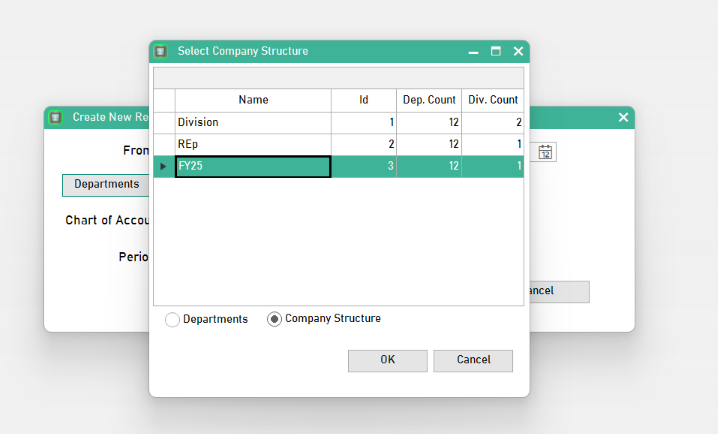Screen dimensions: 718x434
Task: Select the Departments radio button
Action: tap(173, 320)
